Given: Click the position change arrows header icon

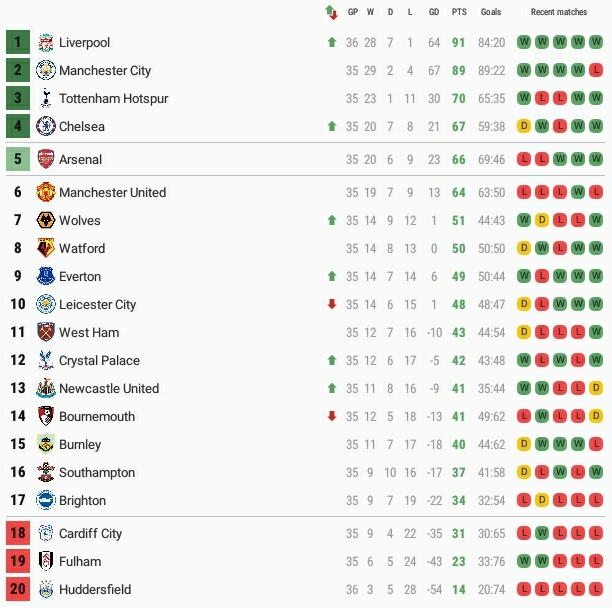Looking at the screenshot, I should coord(331,12).
